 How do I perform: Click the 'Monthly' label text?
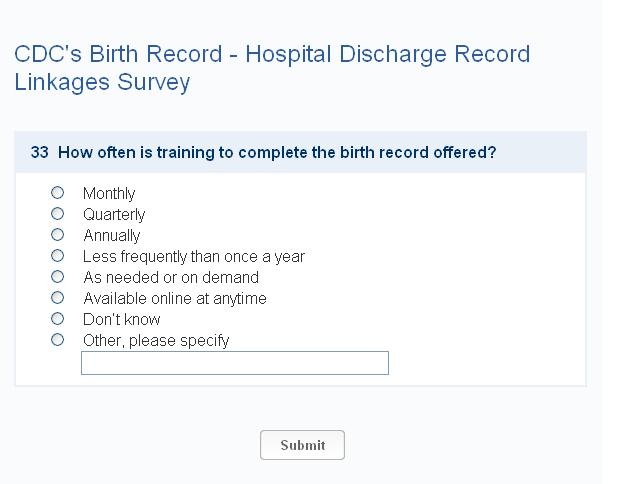click(x=109, y=194)
